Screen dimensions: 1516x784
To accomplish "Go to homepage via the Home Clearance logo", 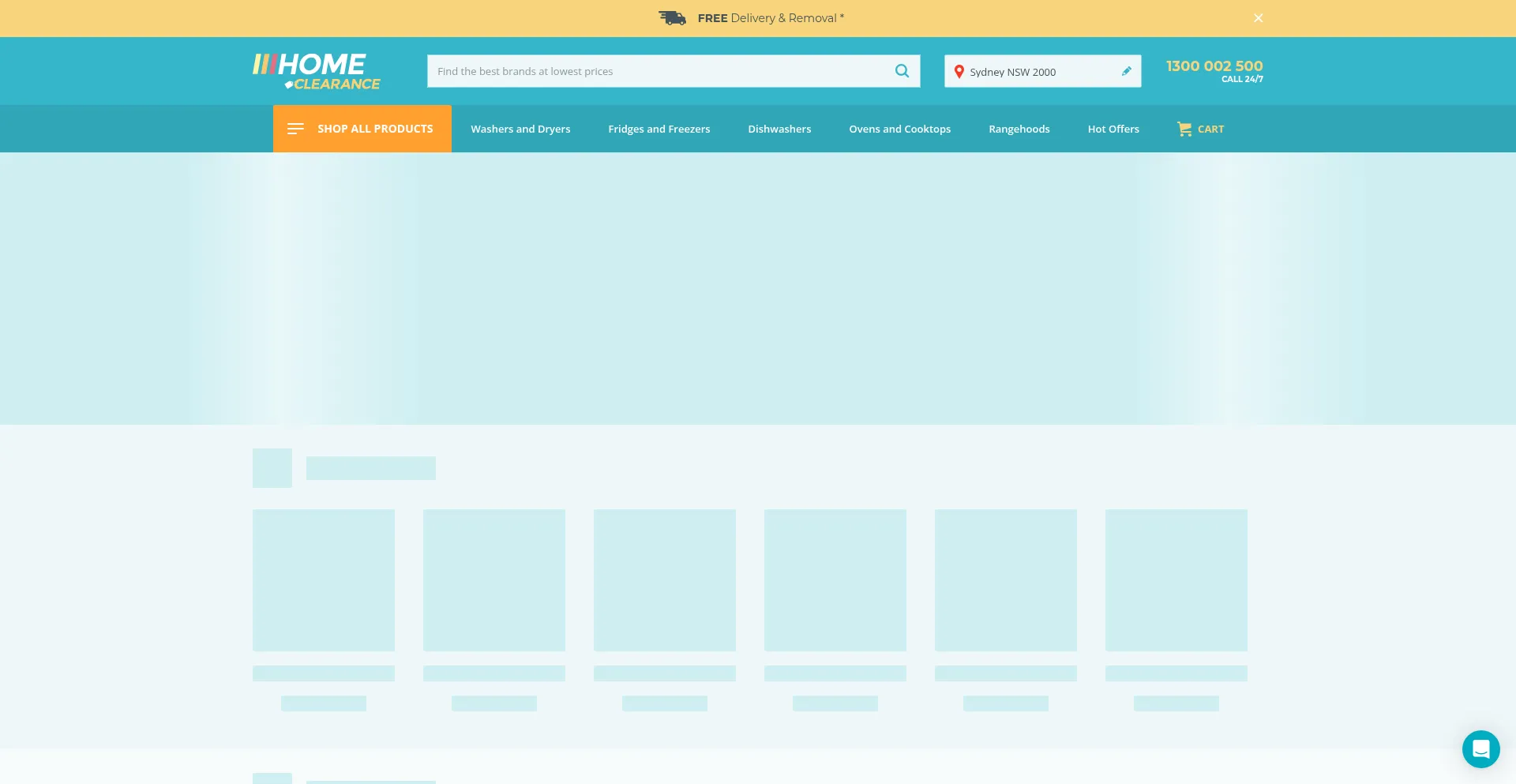I will 316,71.
